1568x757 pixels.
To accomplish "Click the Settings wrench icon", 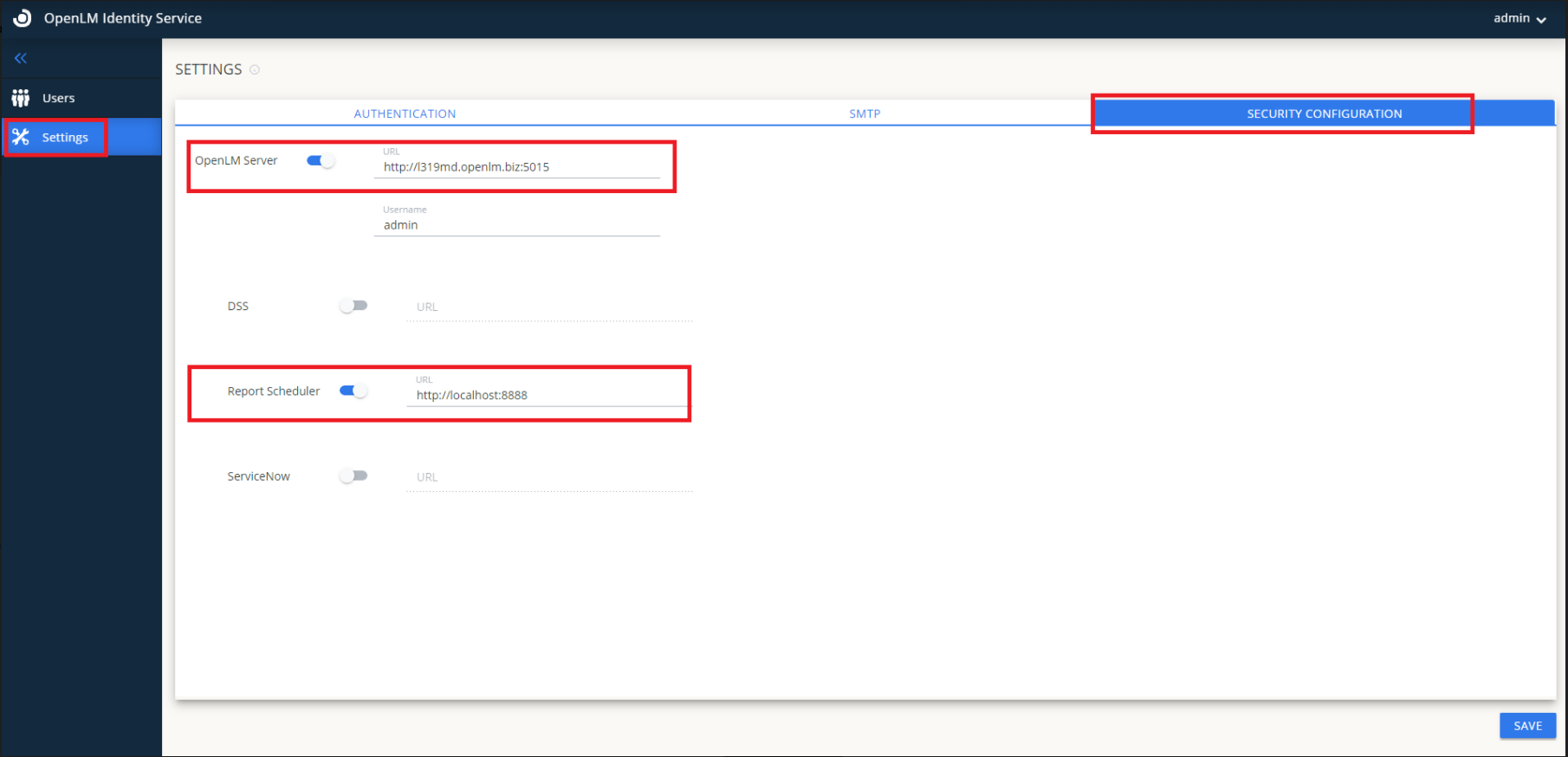I will point(21,137).
